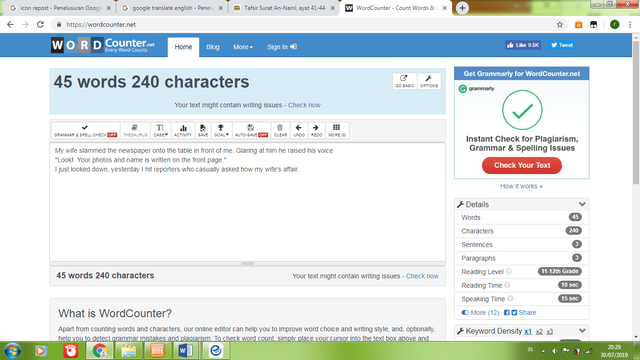The width and height of the screenshot is (640, 360).
Task: Click inside the text editor area
Action: (247, 202)
